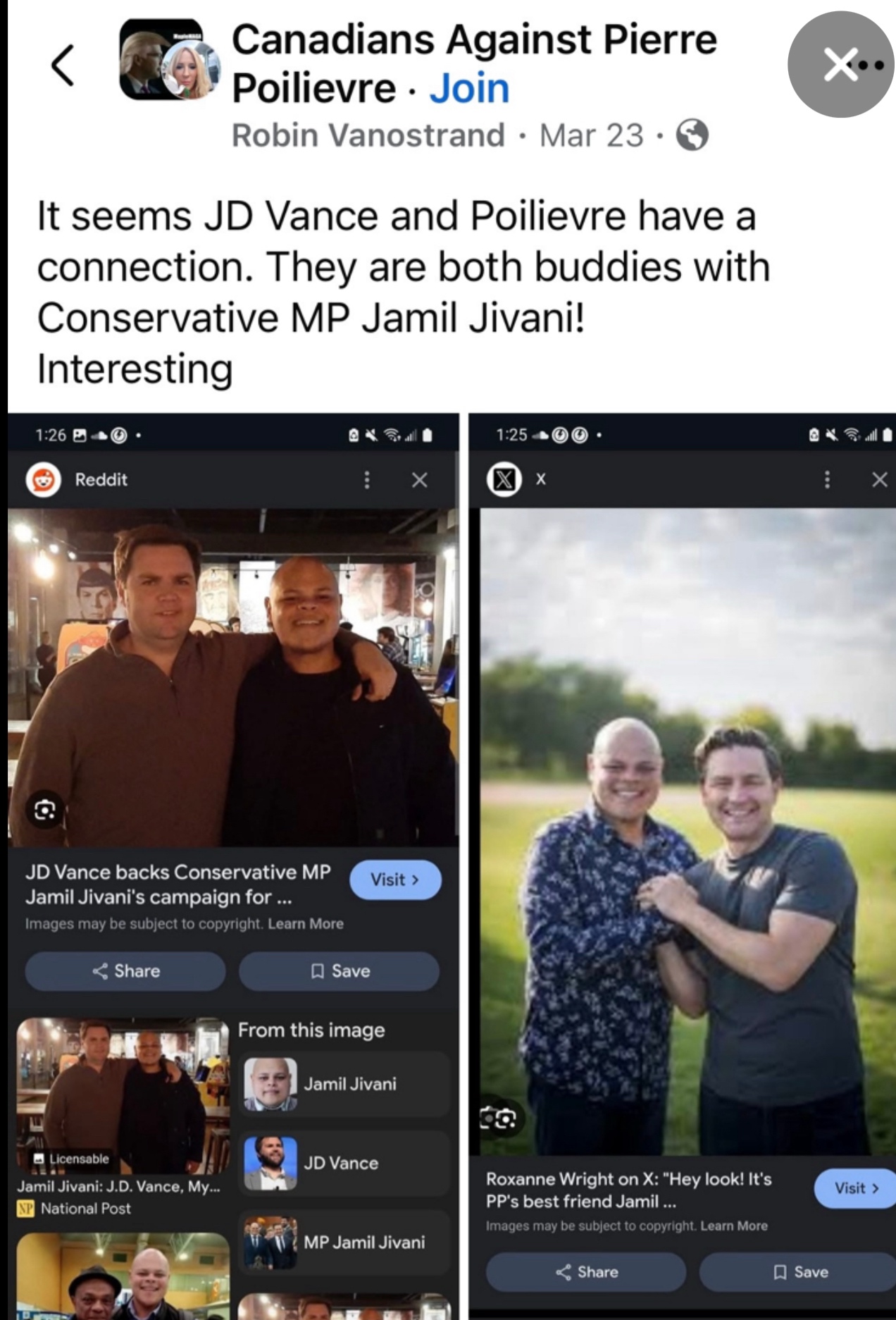Open three-dot menu in X panel
The height and width of the screenshot is (1320, 896).
[826, 480]
